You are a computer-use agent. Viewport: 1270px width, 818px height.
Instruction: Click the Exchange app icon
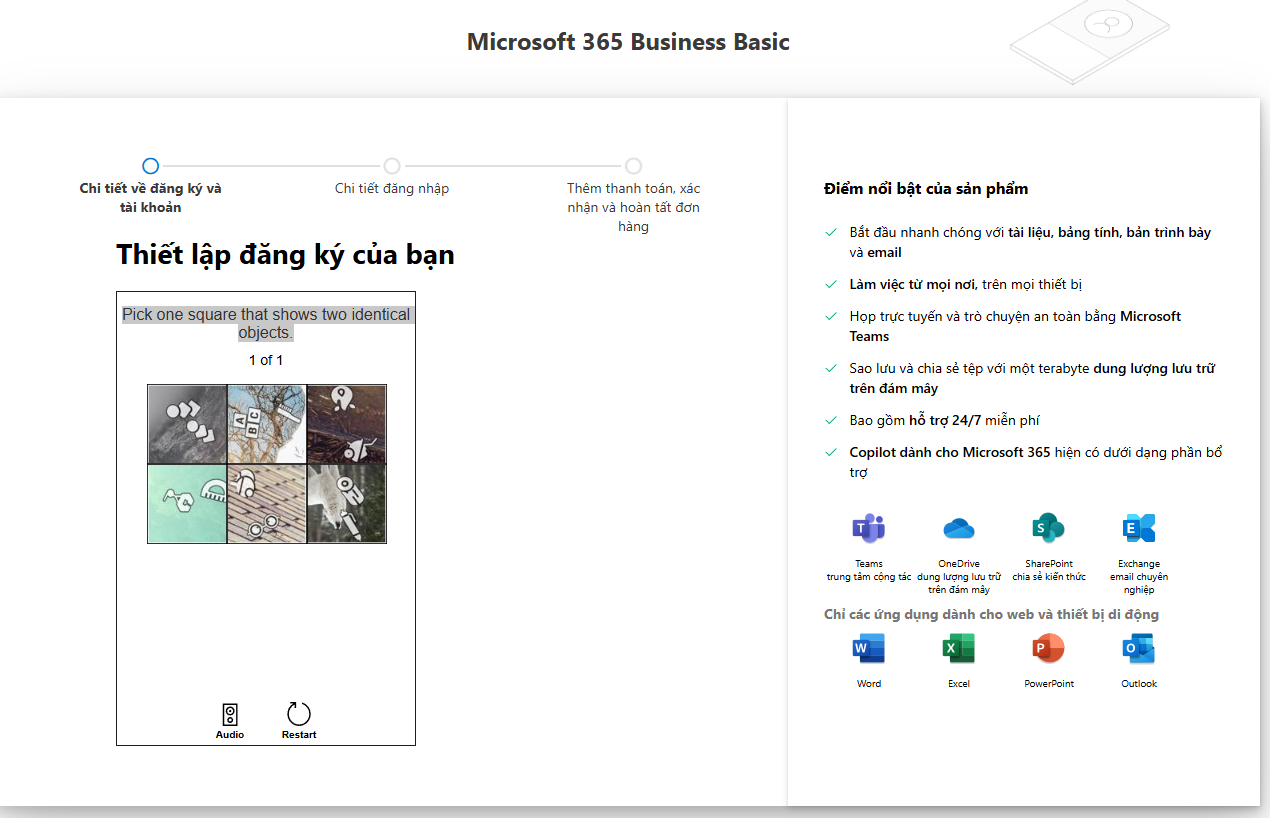(x=1138, y=528)
